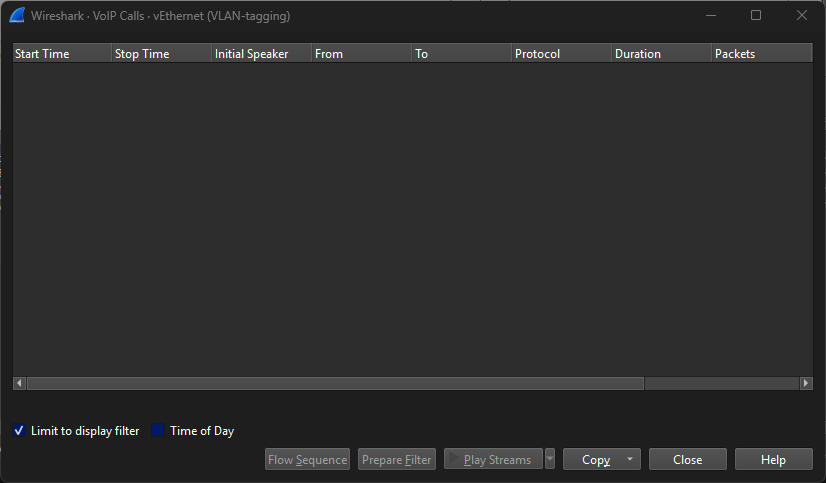Sort by the From column header
This screenshot has height=483, width=826.
coord(362,54)
